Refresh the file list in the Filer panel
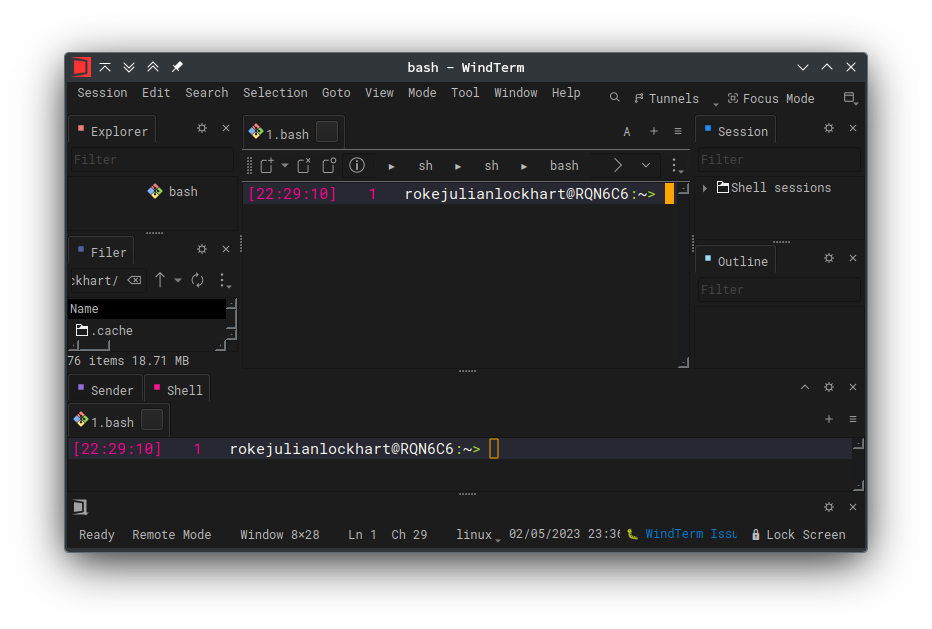Image resolution: width=932 pixels, height=629 pixels. pyautogui.click(x=197, y=280)
